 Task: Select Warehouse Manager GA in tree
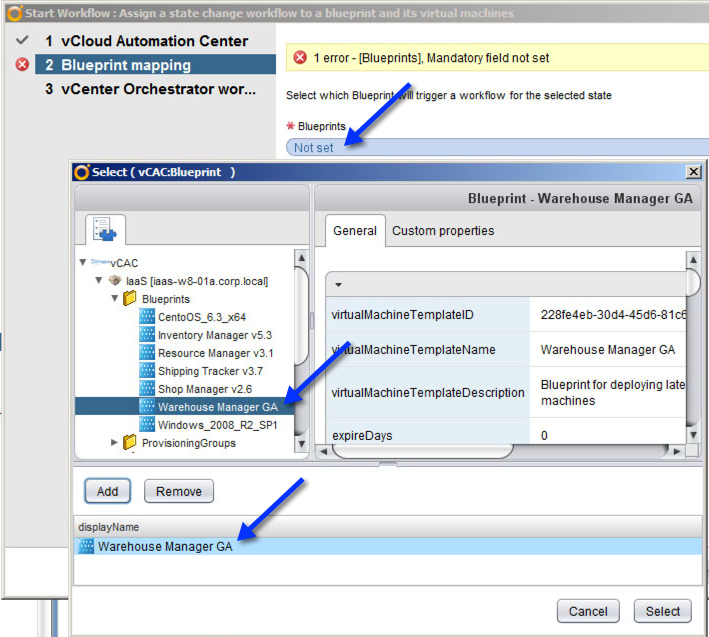tap(184, 406)
